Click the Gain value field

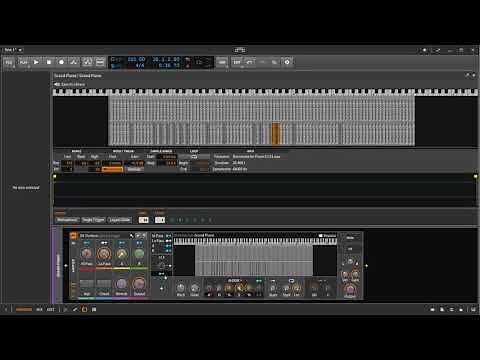pyautogui.click(x=134, y=163)
